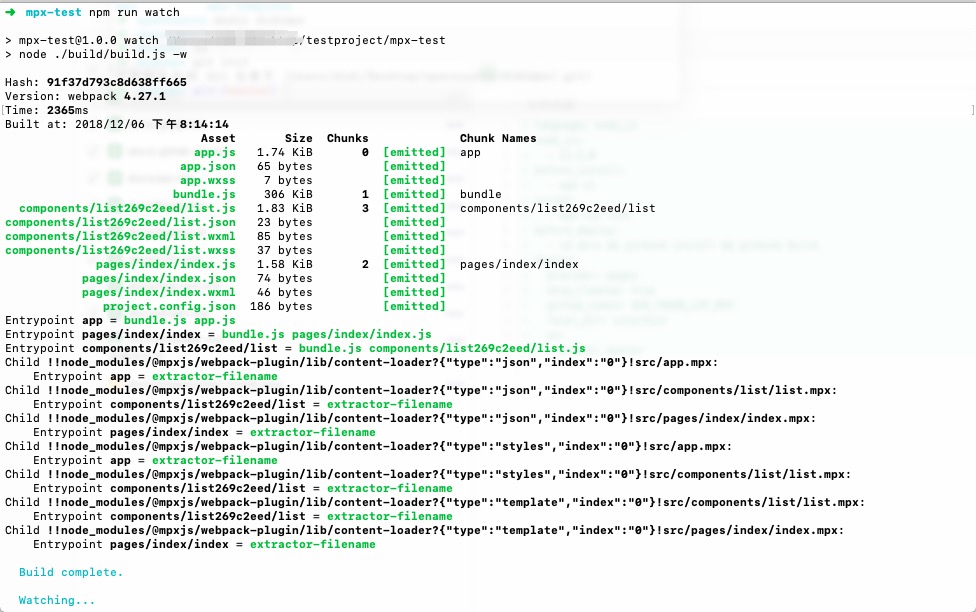Screen dimensions: 976x612
Task: Select the hash value "91f37d793c8d638ff665"
Action: (116, 82)
